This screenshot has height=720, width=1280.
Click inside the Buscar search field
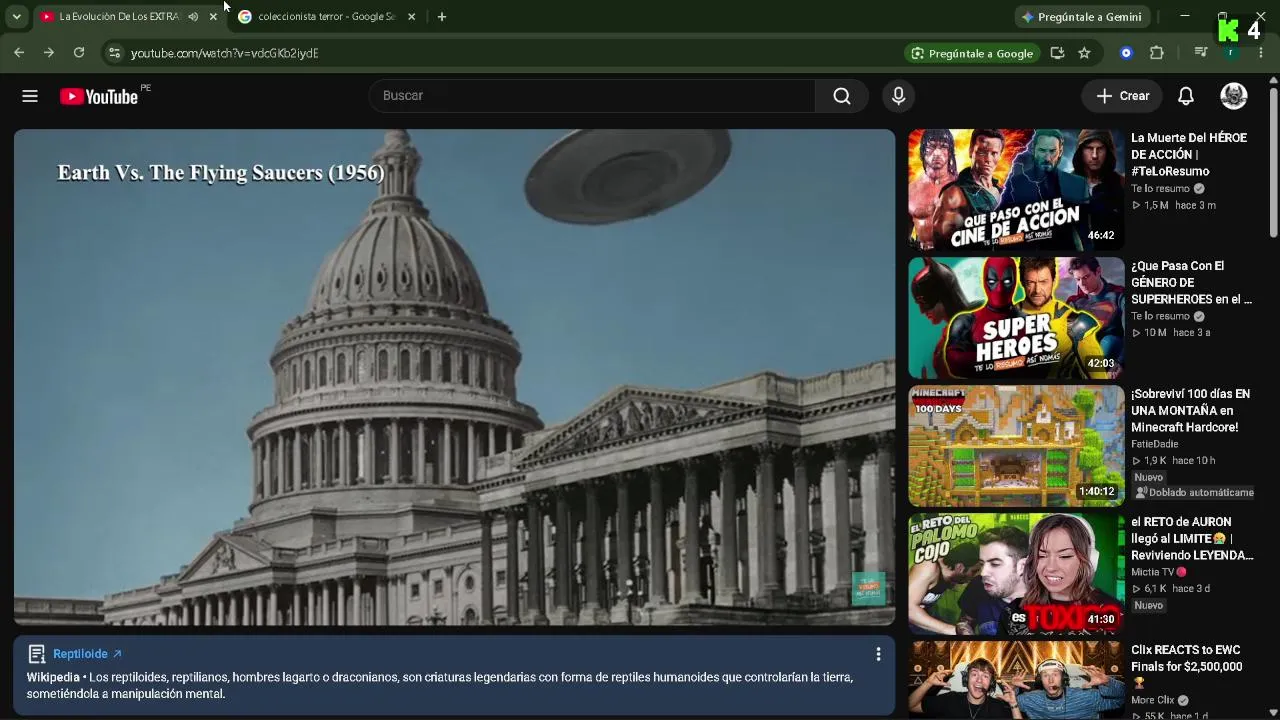click(592, 96)
